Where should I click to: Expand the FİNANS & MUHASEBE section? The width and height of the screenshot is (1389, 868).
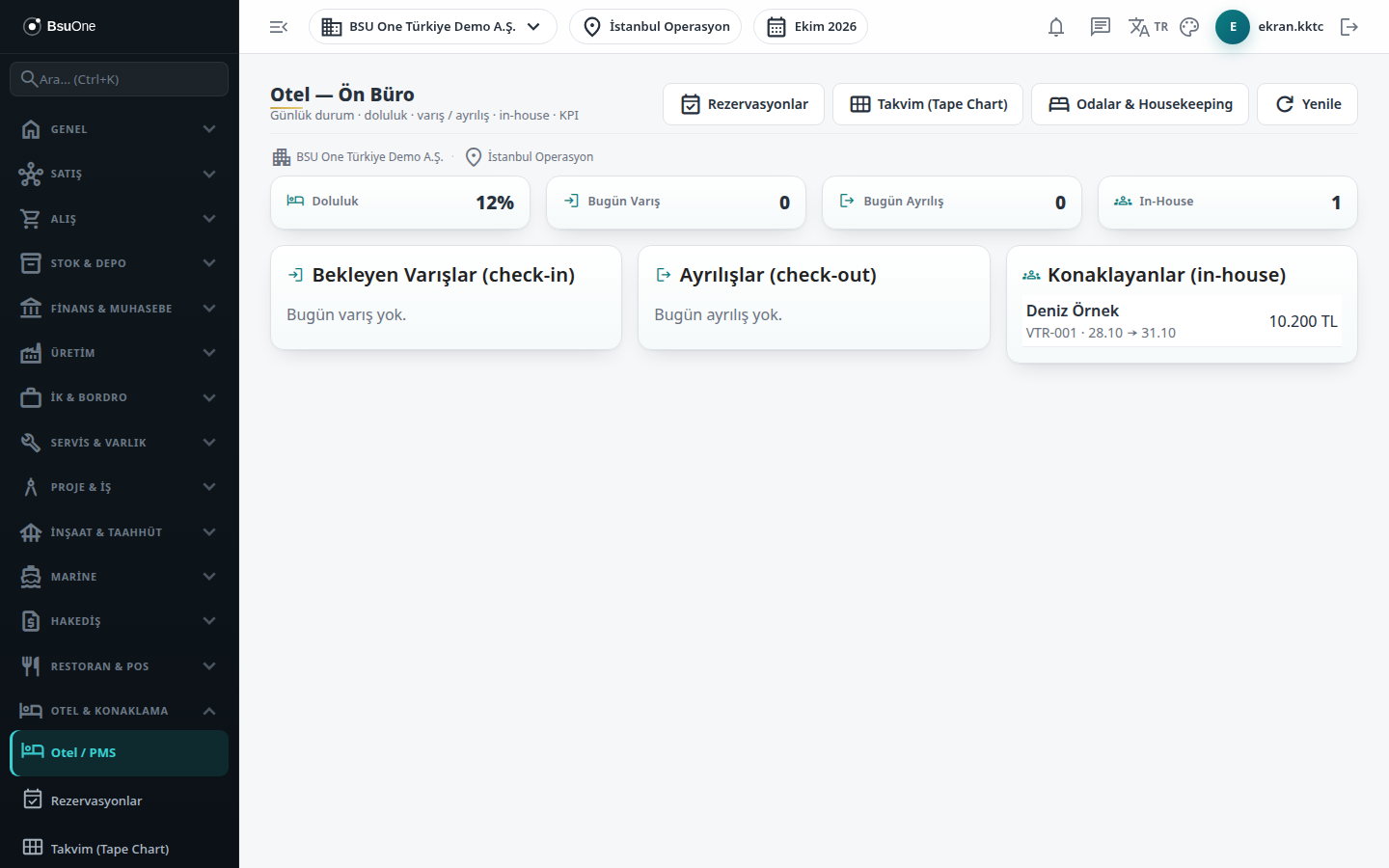[120, 309]
